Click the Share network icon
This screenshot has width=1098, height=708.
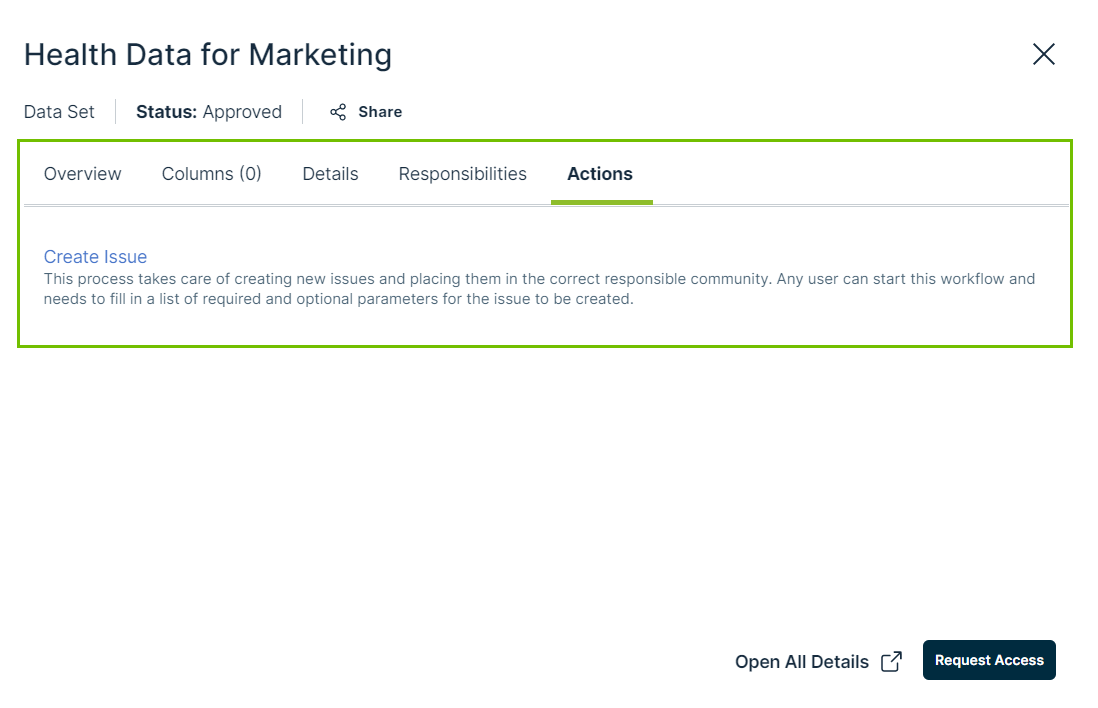tap(338, 112)
